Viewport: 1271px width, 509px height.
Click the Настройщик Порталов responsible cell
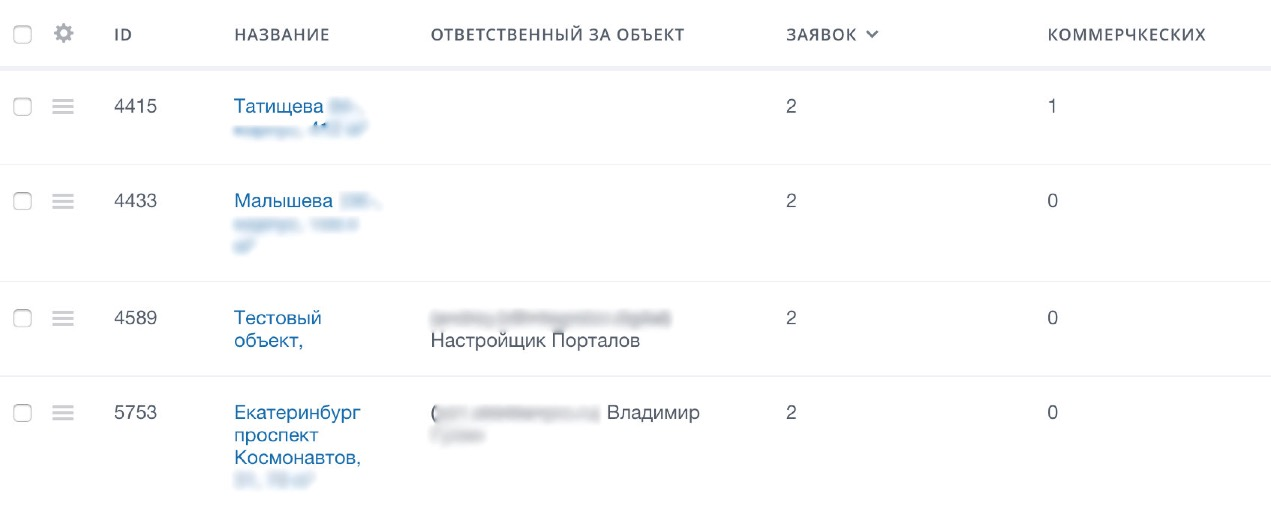[x=535, y=341]
